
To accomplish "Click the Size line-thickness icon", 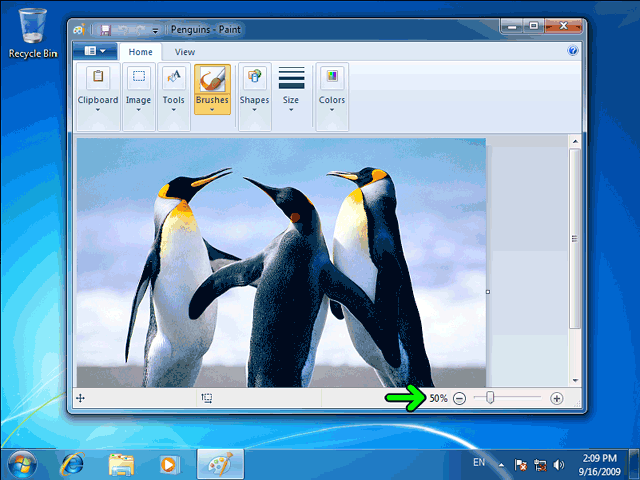I will tap(291, 78).
